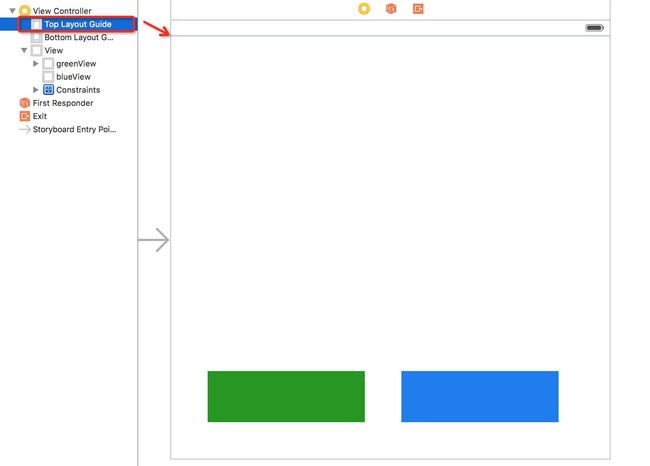
Task: Click the Top Layout Guide row icon
Action: coord(36,24)
